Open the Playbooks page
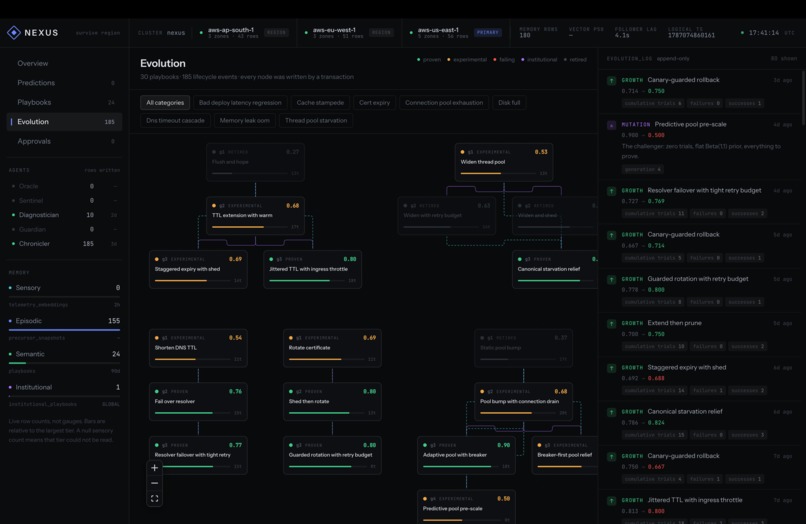Viewport: 806px width, 524px height. [x=64, y=102]
